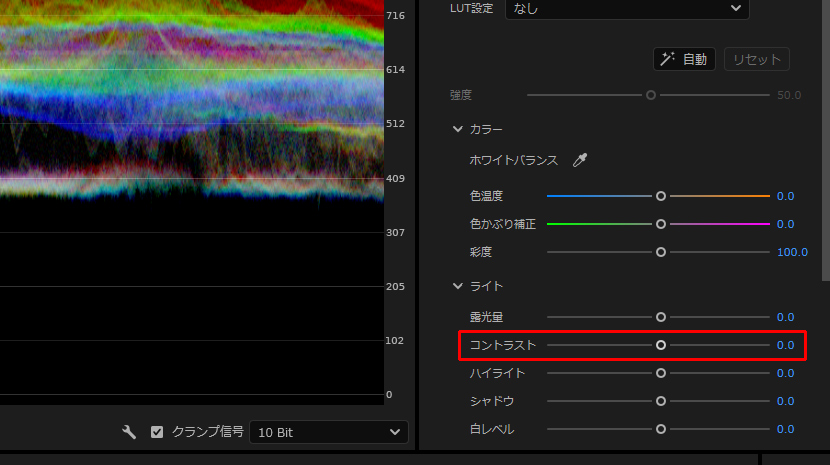Collapse the カラー section

coord(457,129)
